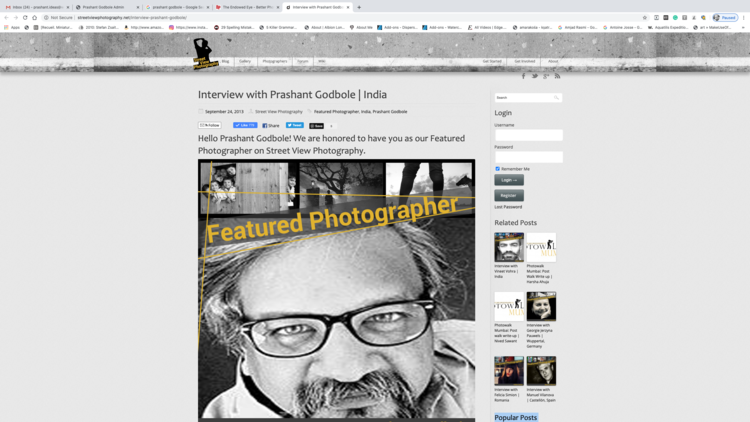Click the Password input field
750x422 pixels.
pos(528,157)
